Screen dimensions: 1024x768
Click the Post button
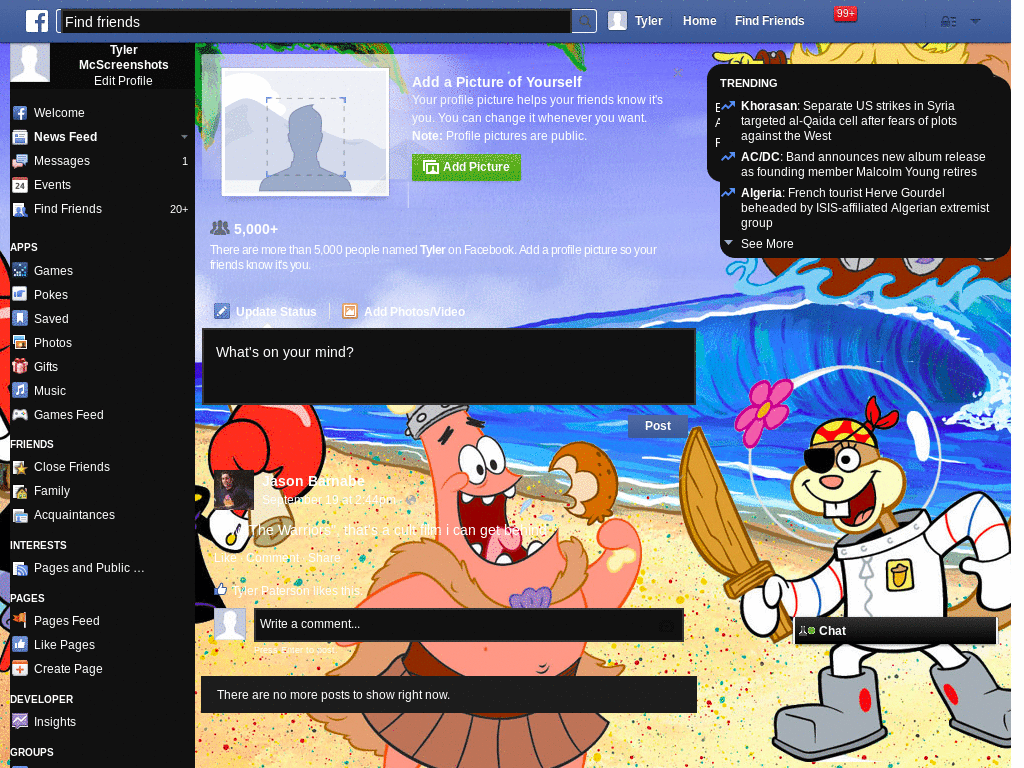[x=658, y=426]
